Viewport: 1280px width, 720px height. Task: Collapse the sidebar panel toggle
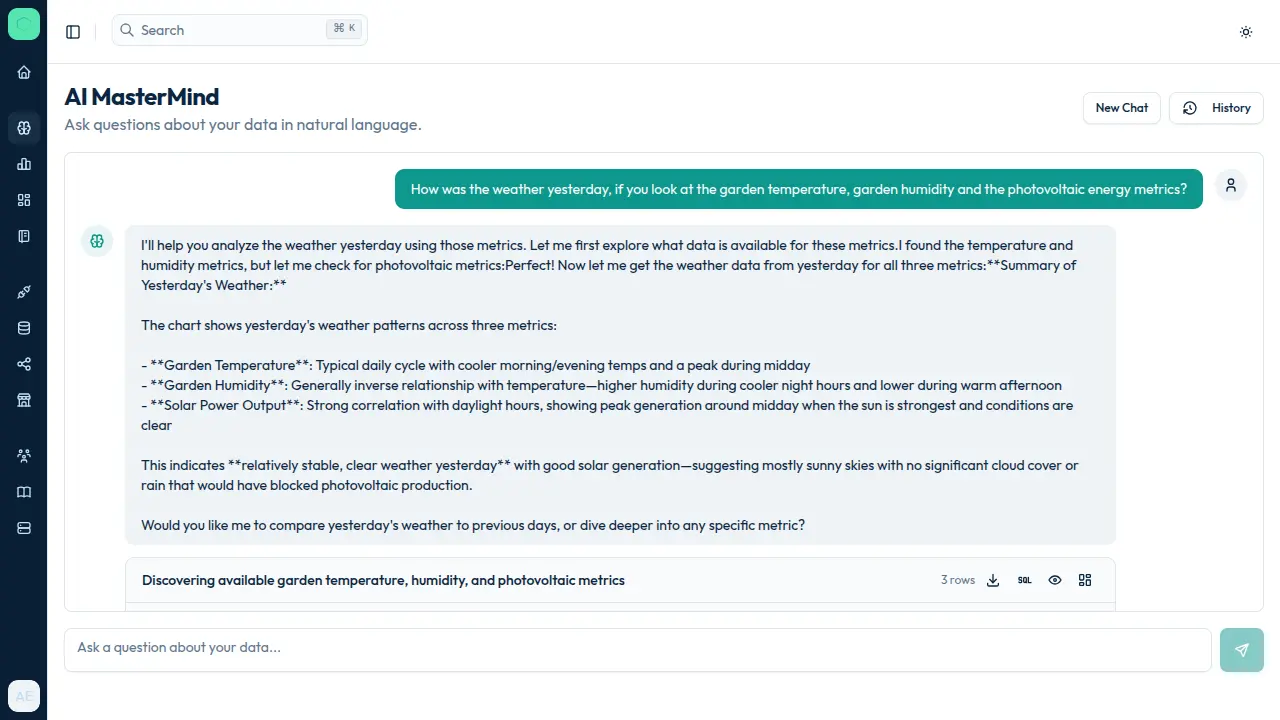tap(73, 32)
